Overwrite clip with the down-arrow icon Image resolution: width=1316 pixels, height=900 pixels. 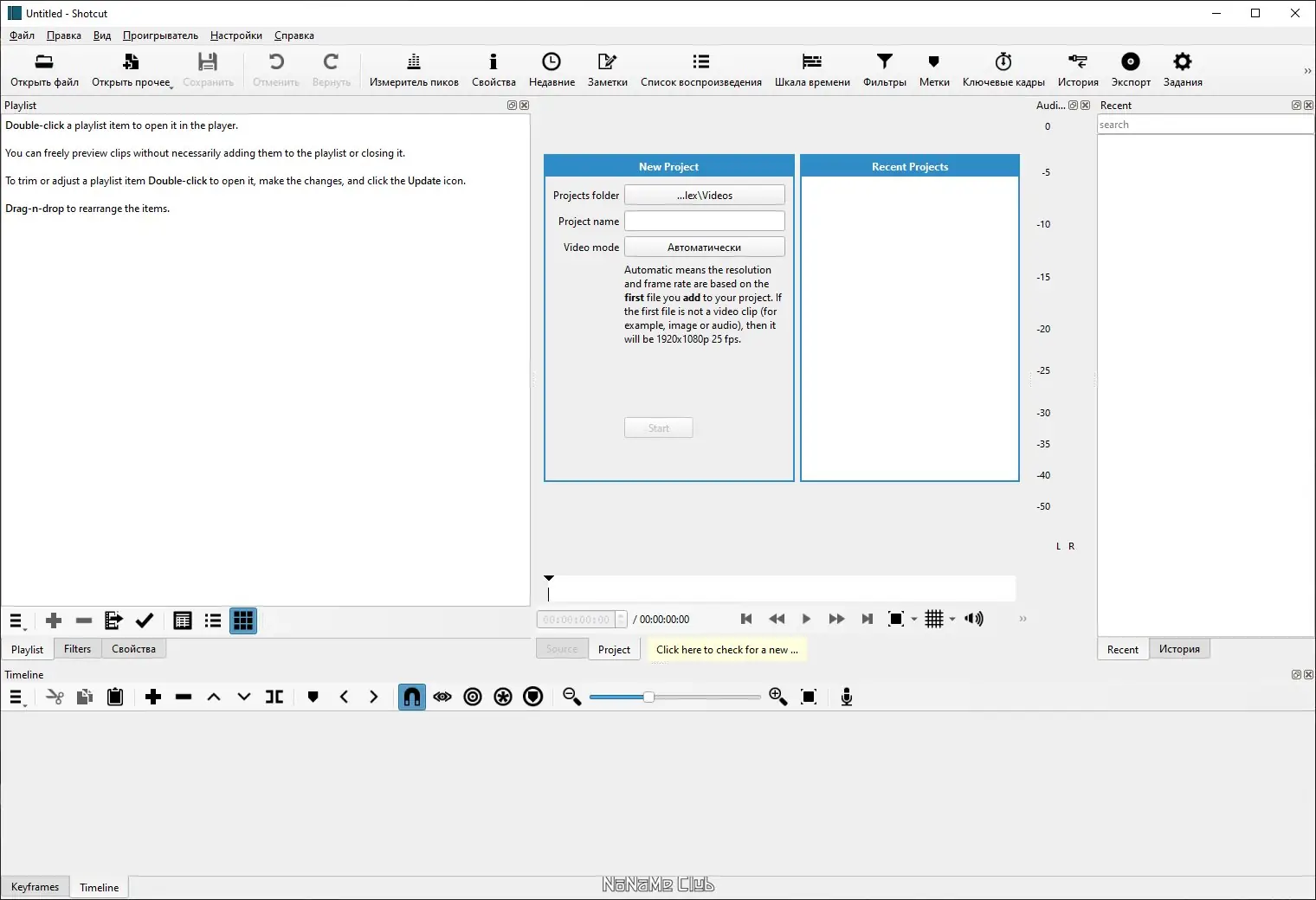(x=244, y=697)
